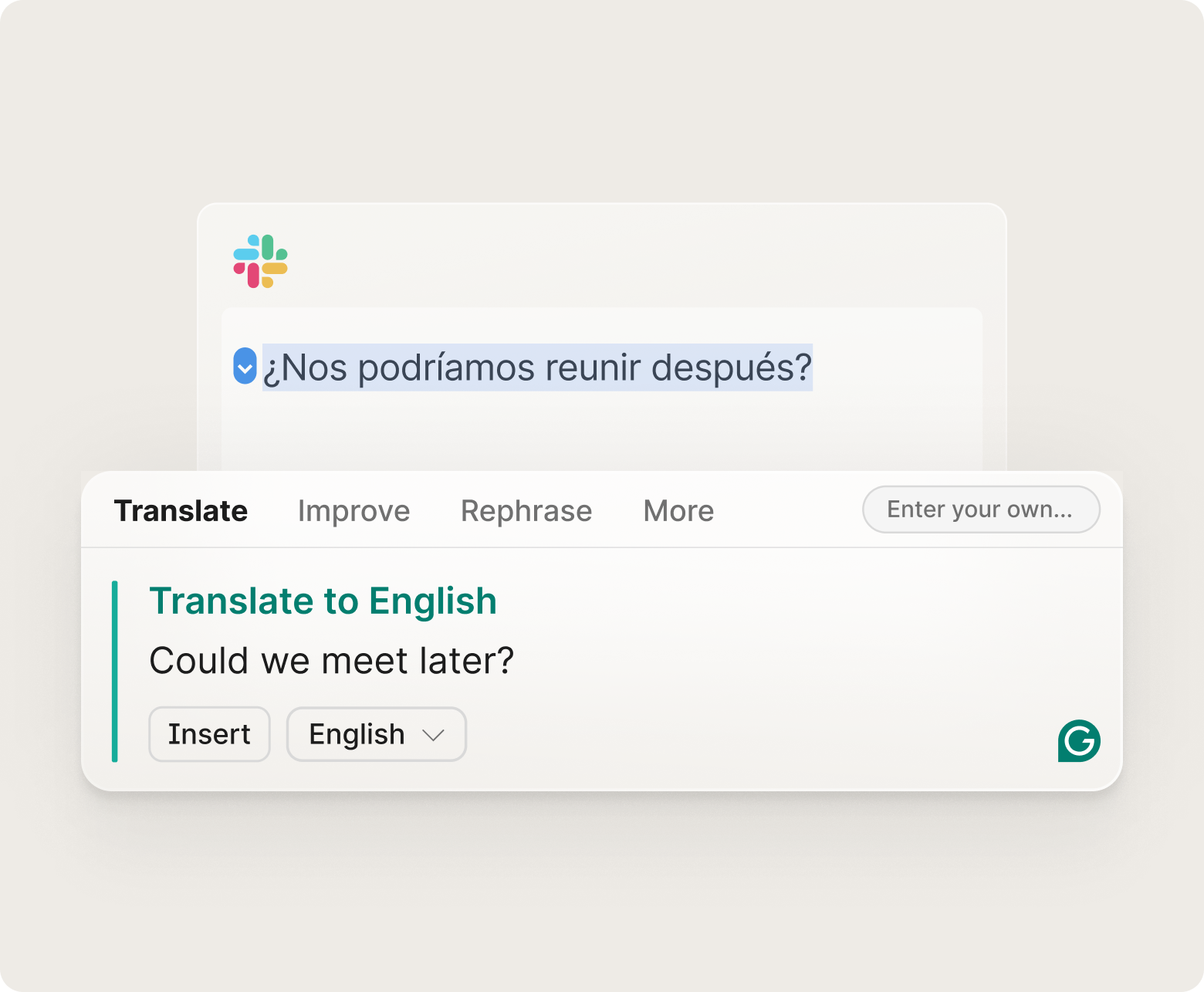Open the Grammarly icon in the suggestion panel

1078,741
